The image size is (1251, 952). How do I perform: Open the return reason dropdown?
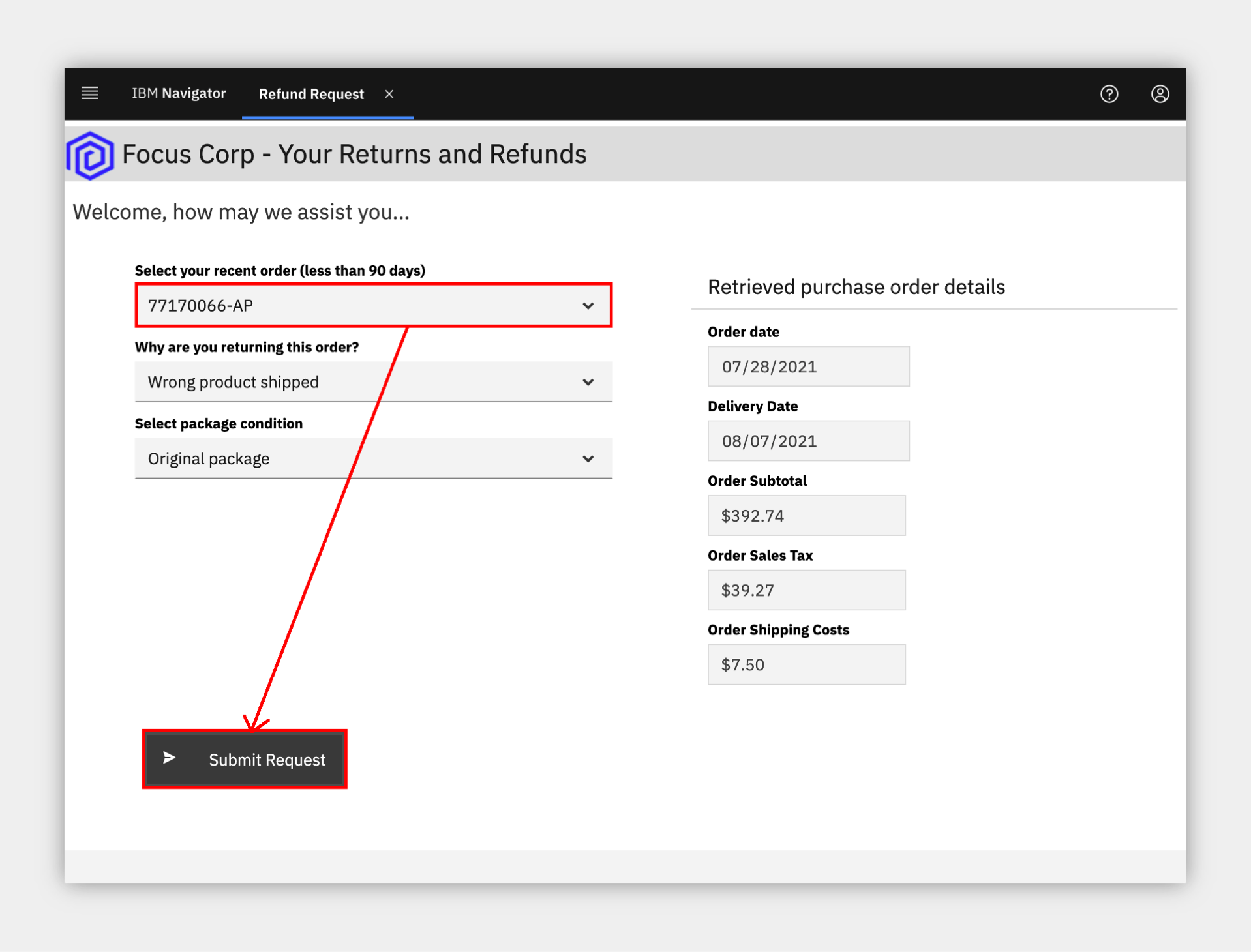[373, 381]
